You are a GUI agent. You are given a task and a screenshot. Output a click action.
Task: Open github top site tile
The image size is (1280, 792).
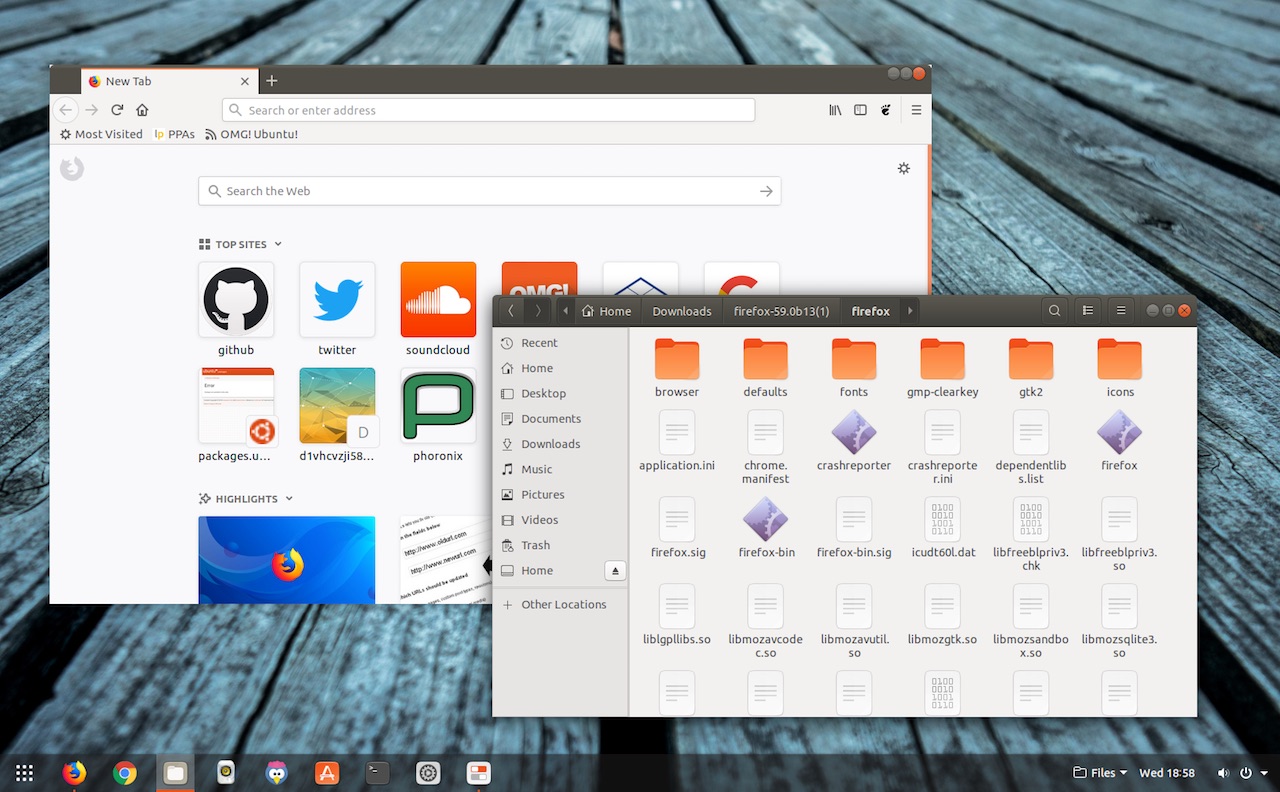tap(236, 309)
